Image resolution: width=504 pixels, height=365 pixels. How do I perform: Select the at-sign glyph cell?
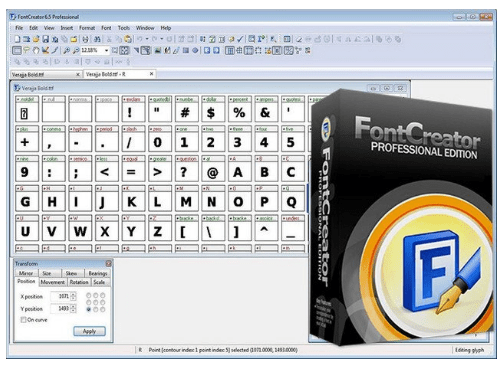click(213, 168)
